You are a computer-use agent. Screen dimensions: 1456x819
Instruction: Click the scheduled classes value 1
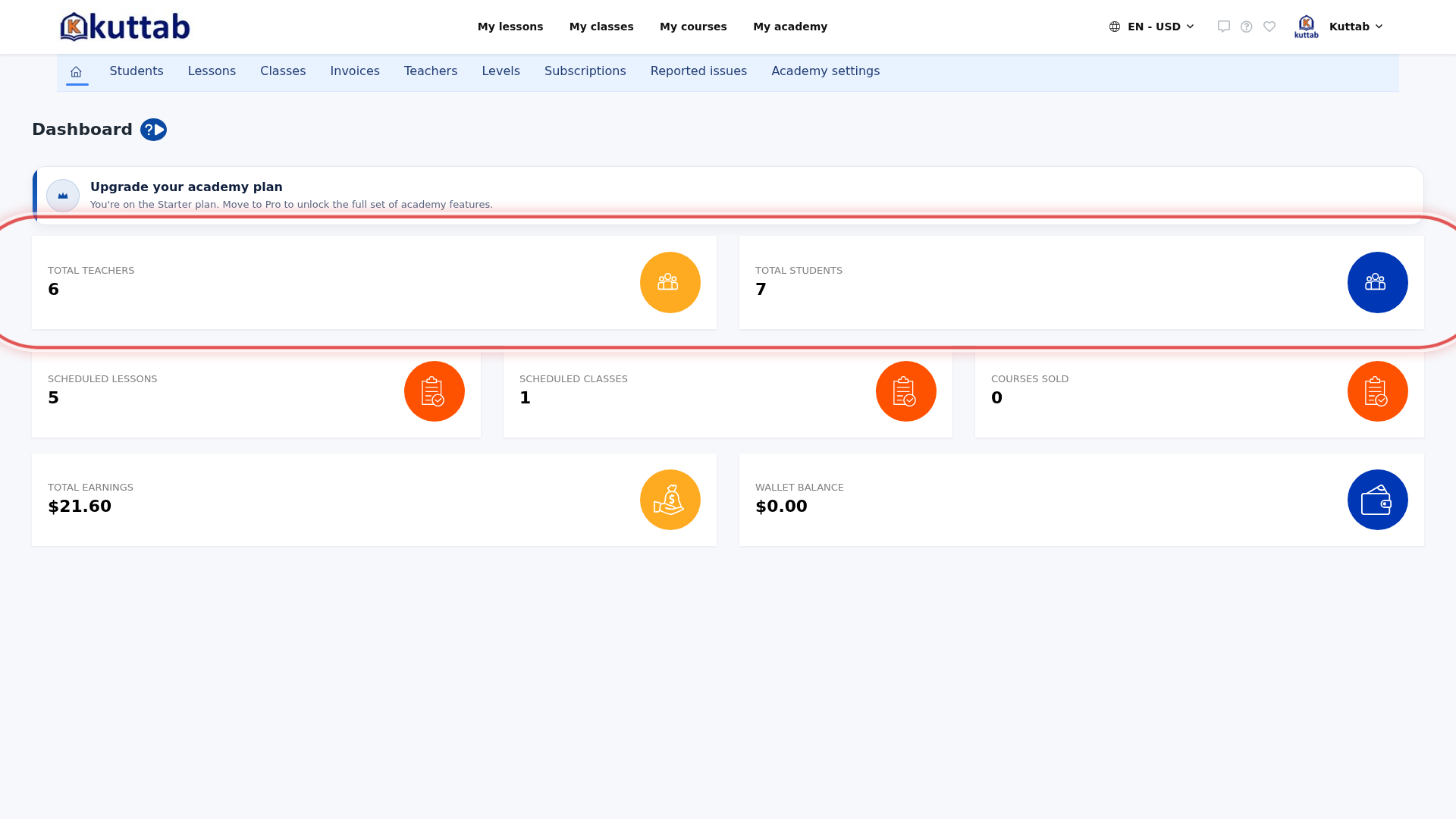[525, 398]
